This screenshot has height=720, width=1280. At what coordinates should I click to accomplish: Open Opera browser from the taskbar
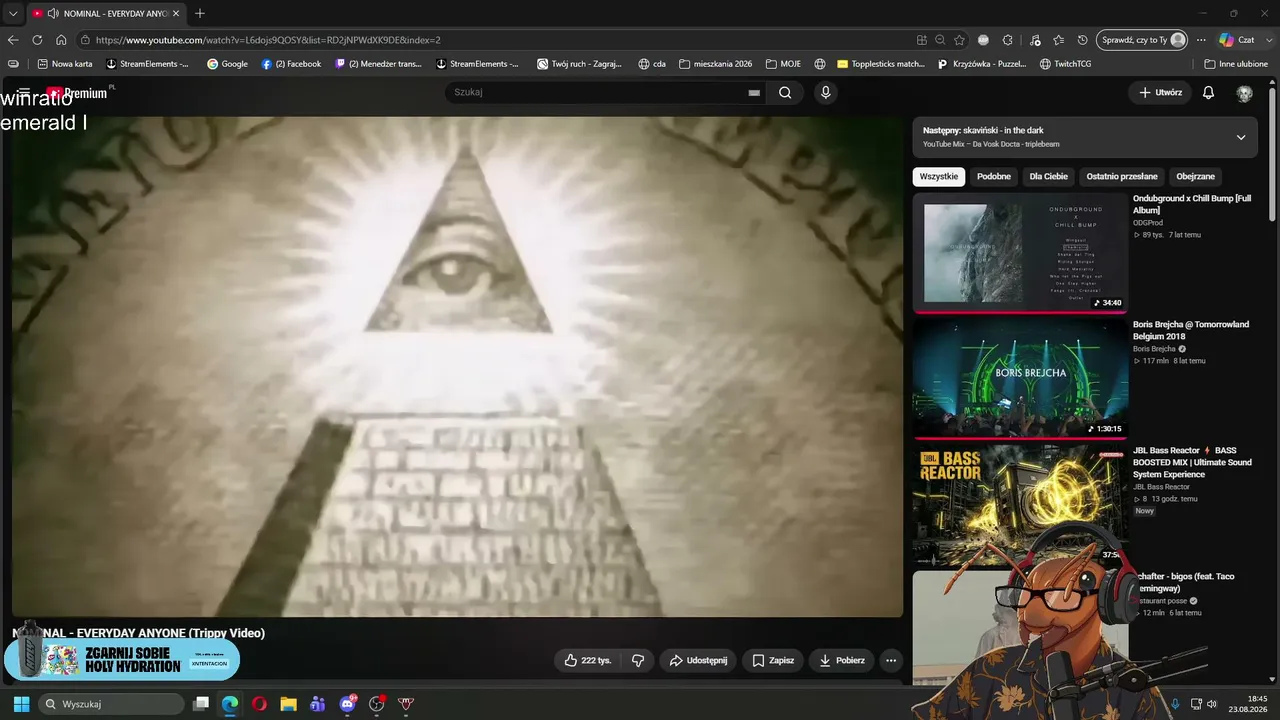coord(259,704)
